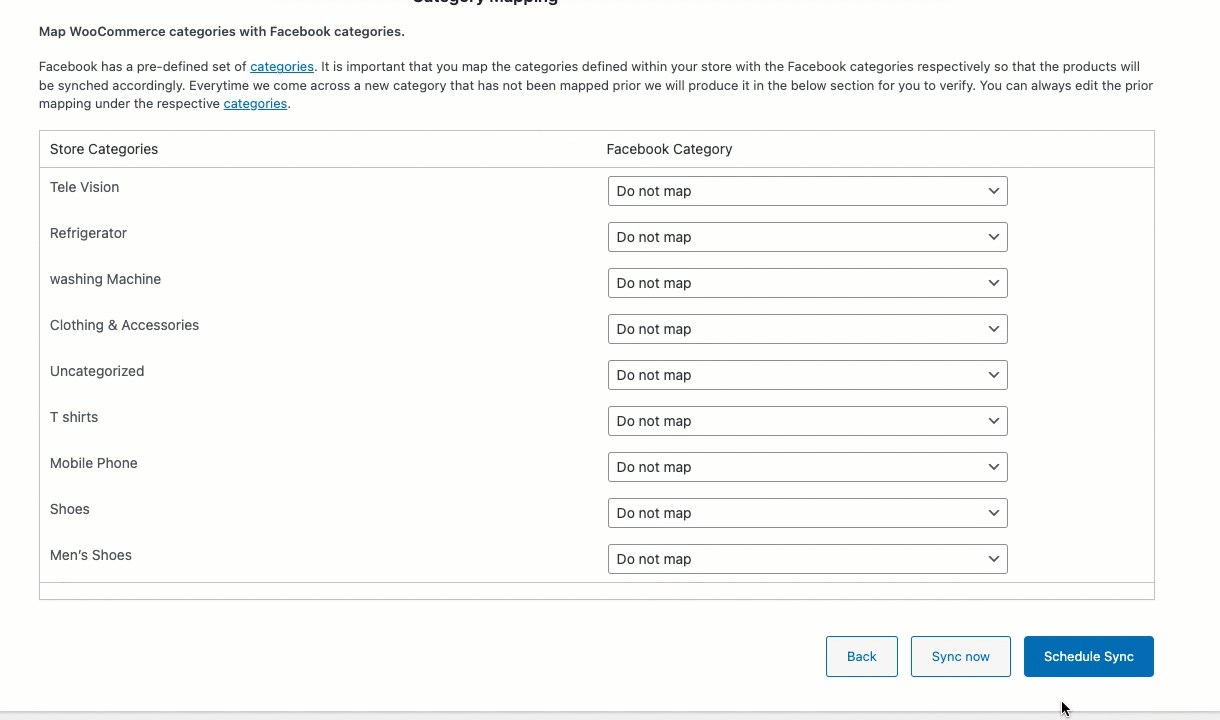
Task: Select the Store Categories column header
Action: [x=103, y=149]
